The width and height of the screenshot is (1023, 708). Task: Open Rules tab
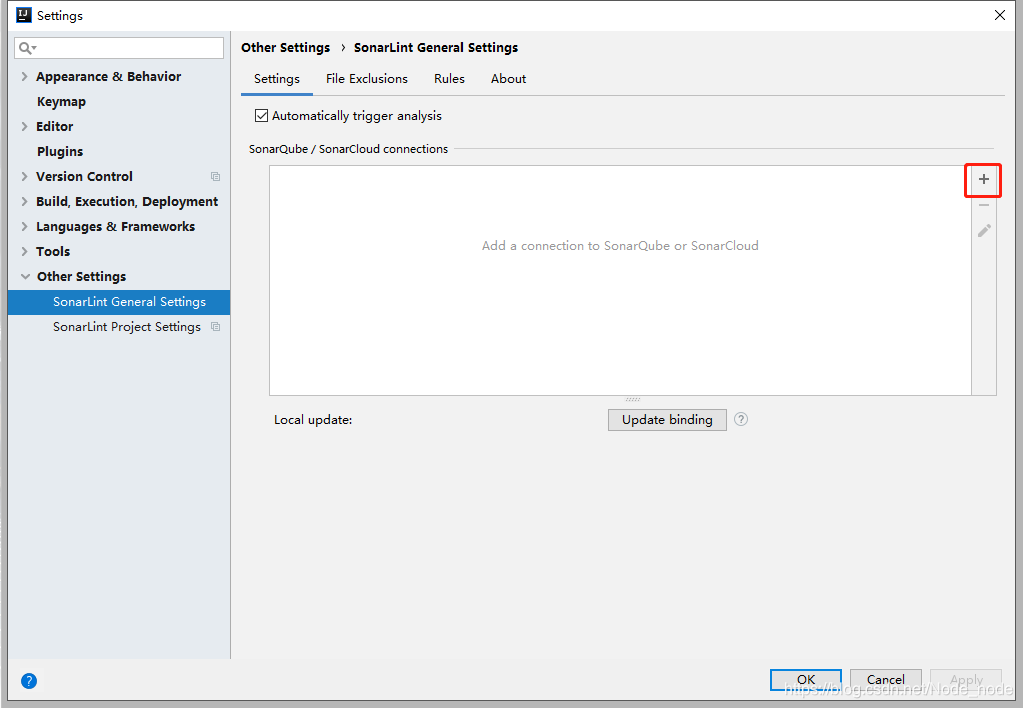click(x=450, y=79)
